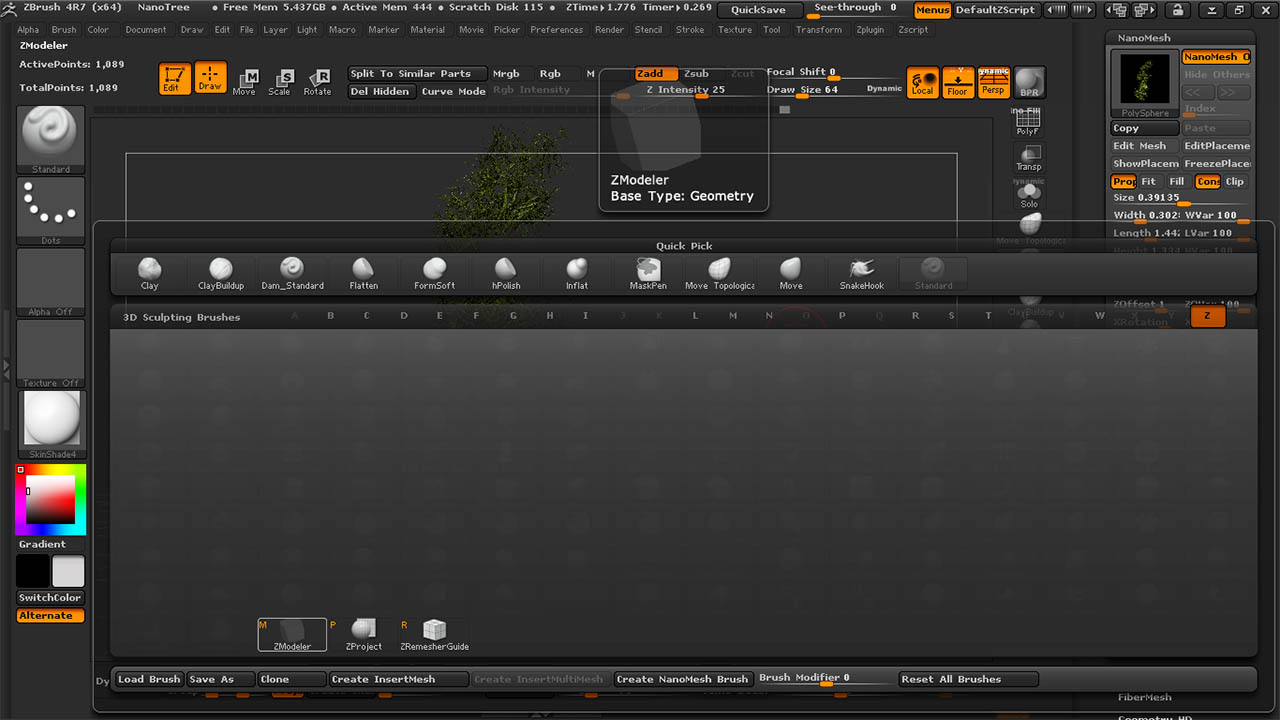Select the Flatten brush
Image resolution: width=1280 pixels, height=720 pixels.
coord(364,273)
